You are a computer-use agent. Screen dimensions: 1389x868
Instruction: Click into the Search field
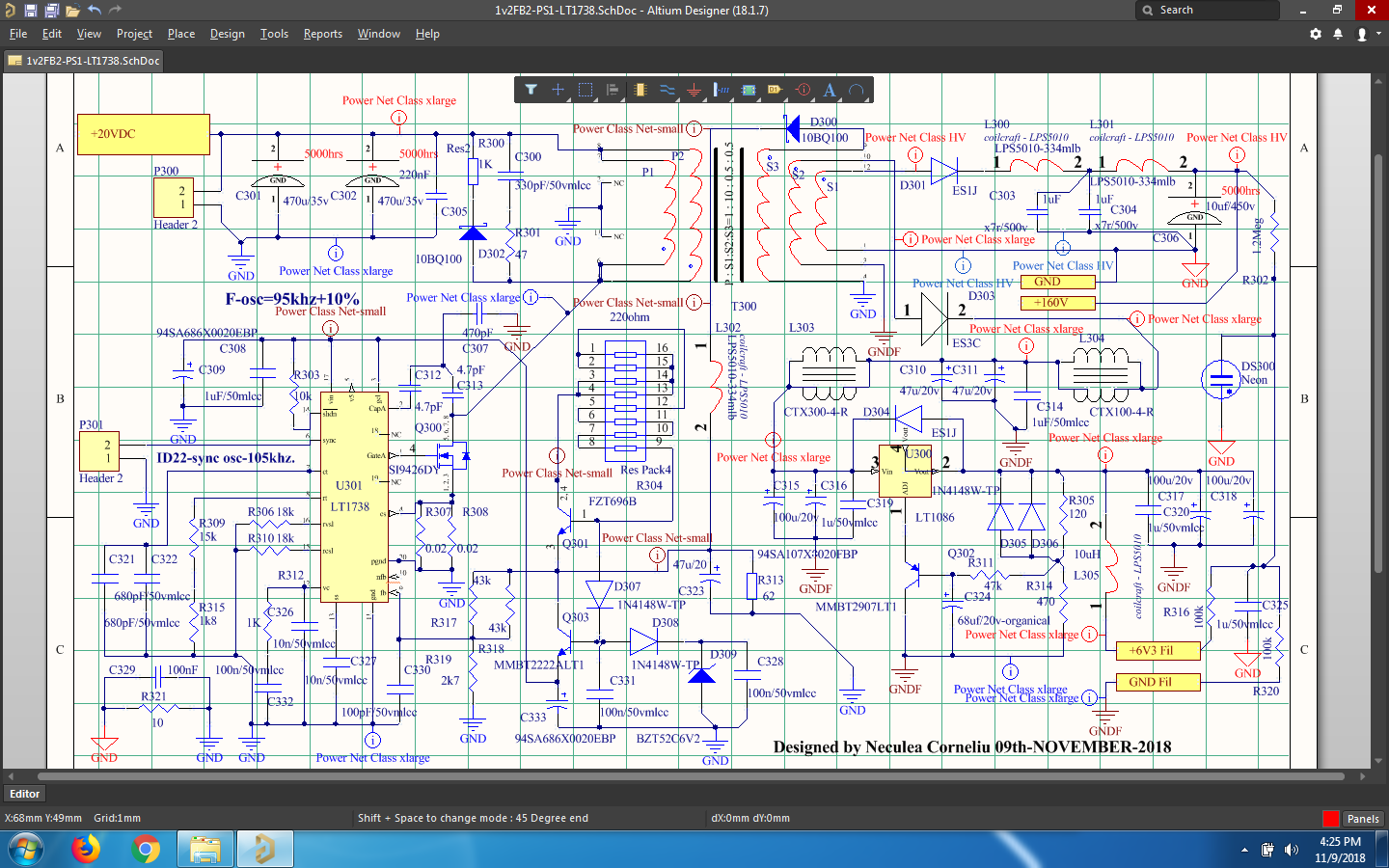pos(1208,10)
